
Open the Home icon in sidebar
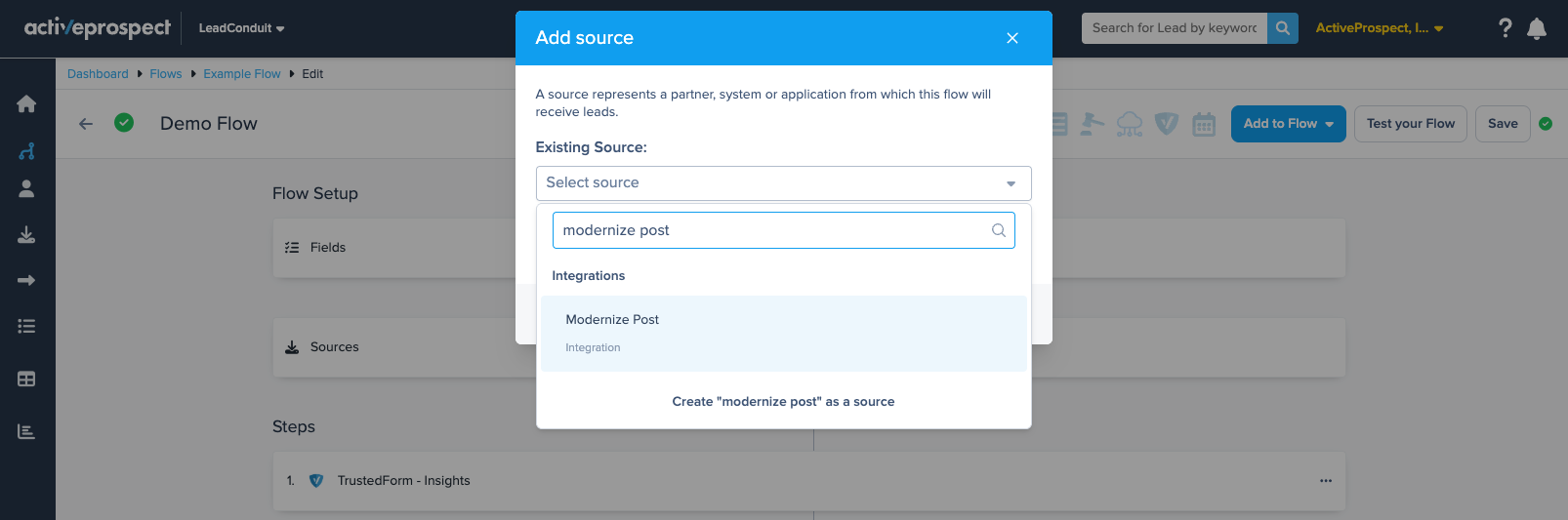click(26, 104)
